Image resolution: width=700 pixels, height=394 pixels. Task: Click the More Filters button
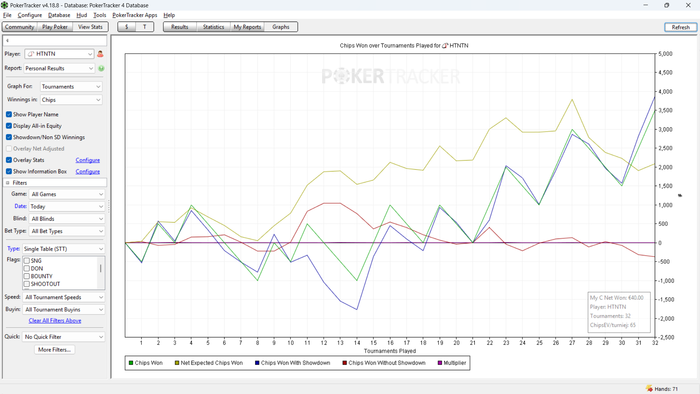(x=54, y=350)
